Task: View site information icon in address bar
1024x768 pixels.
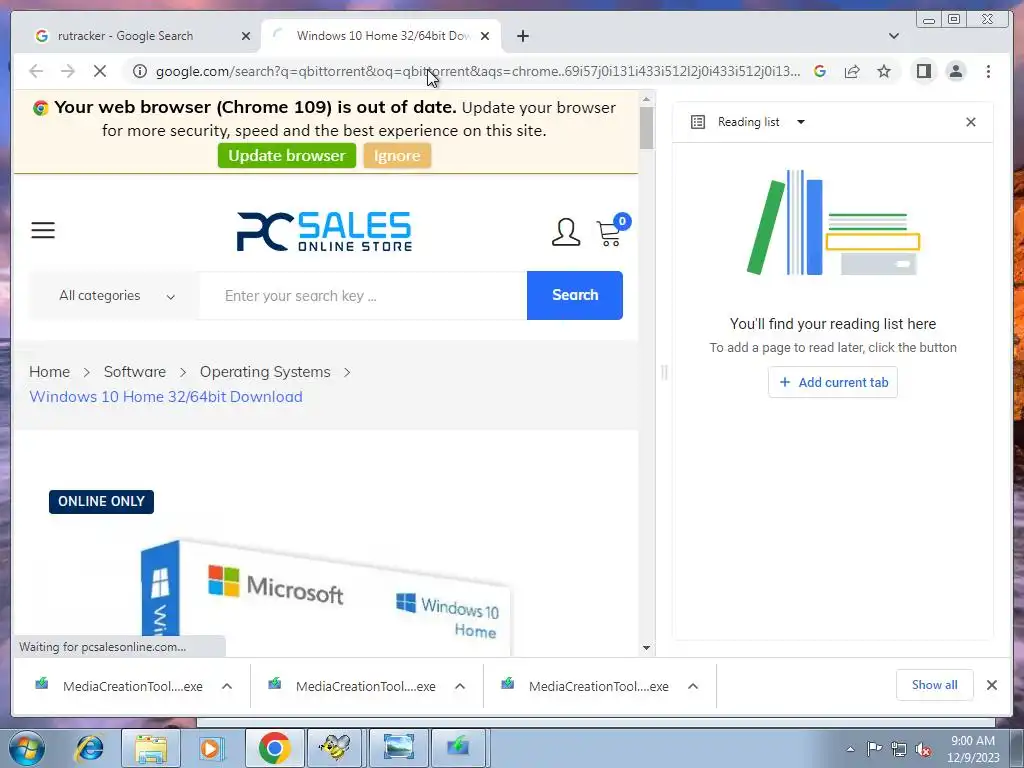Action: 140,71
